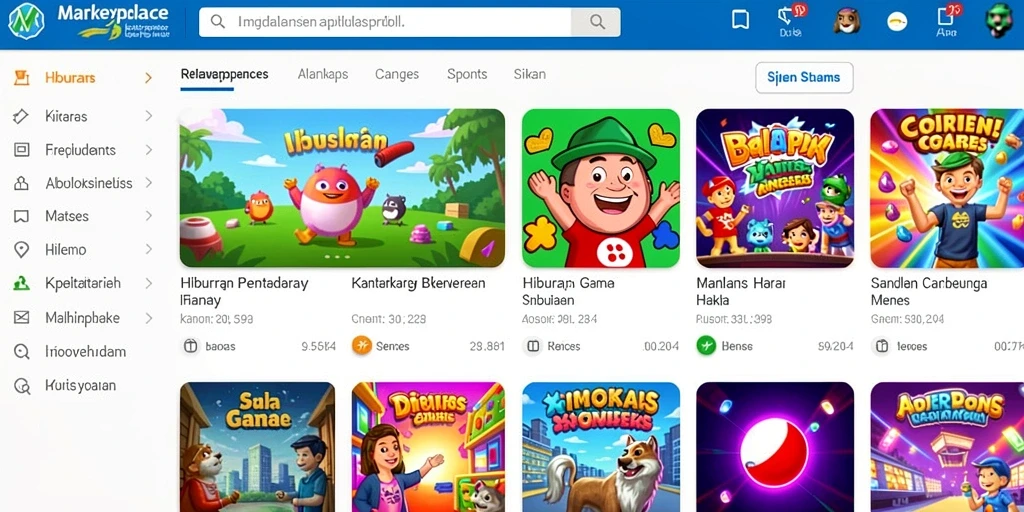Open the Kurtsyoaran sidebar link
This screenshot has width=1024, height=512.
click(x=80, y=385)
